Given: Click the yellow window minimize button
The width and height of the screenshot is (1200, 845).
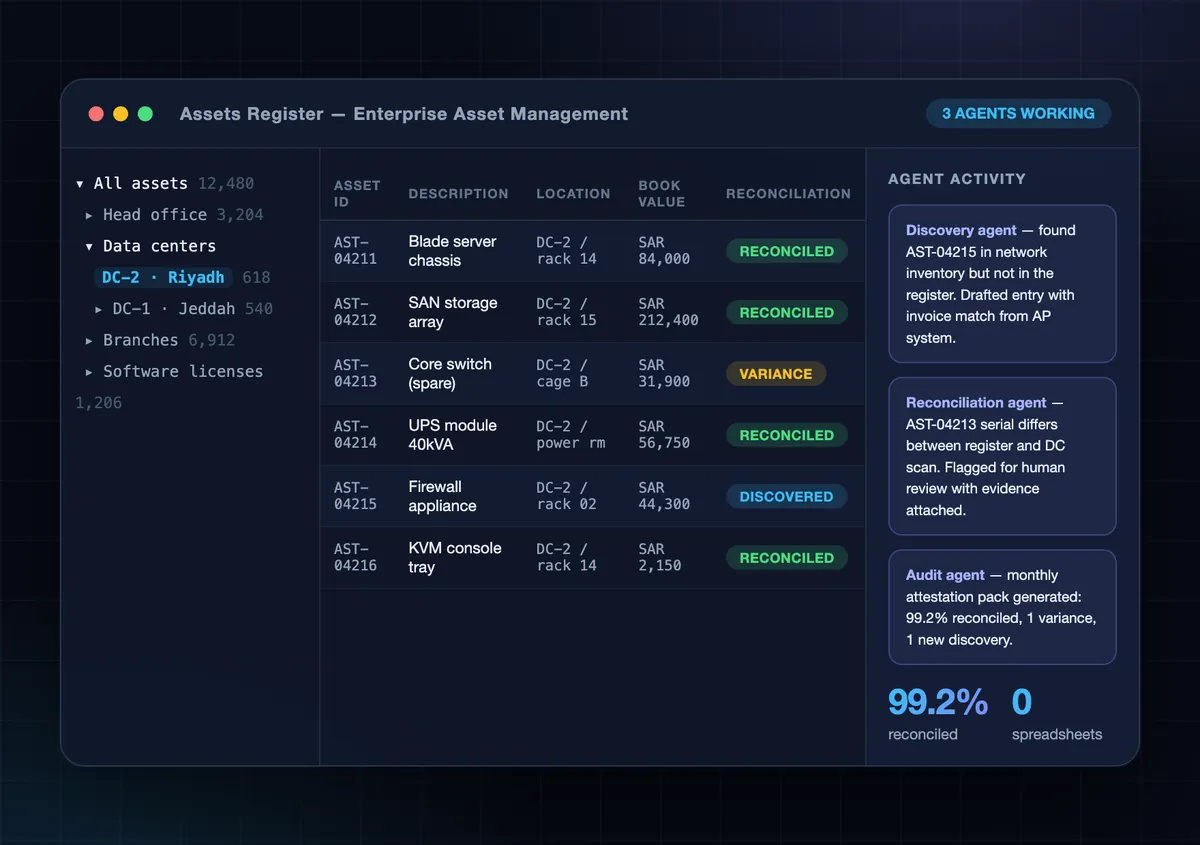Looking at the screenshot, I should (x=121, y=114).
